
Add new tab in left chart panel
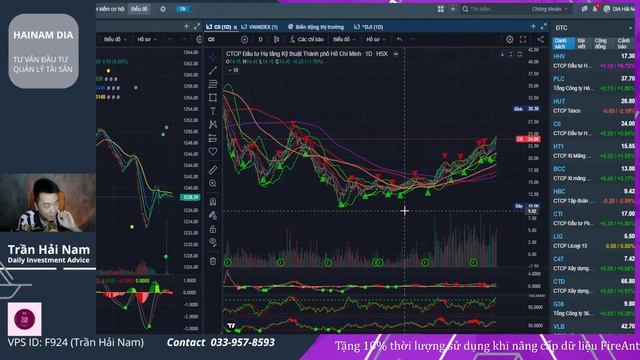click(x=186, y=27)
